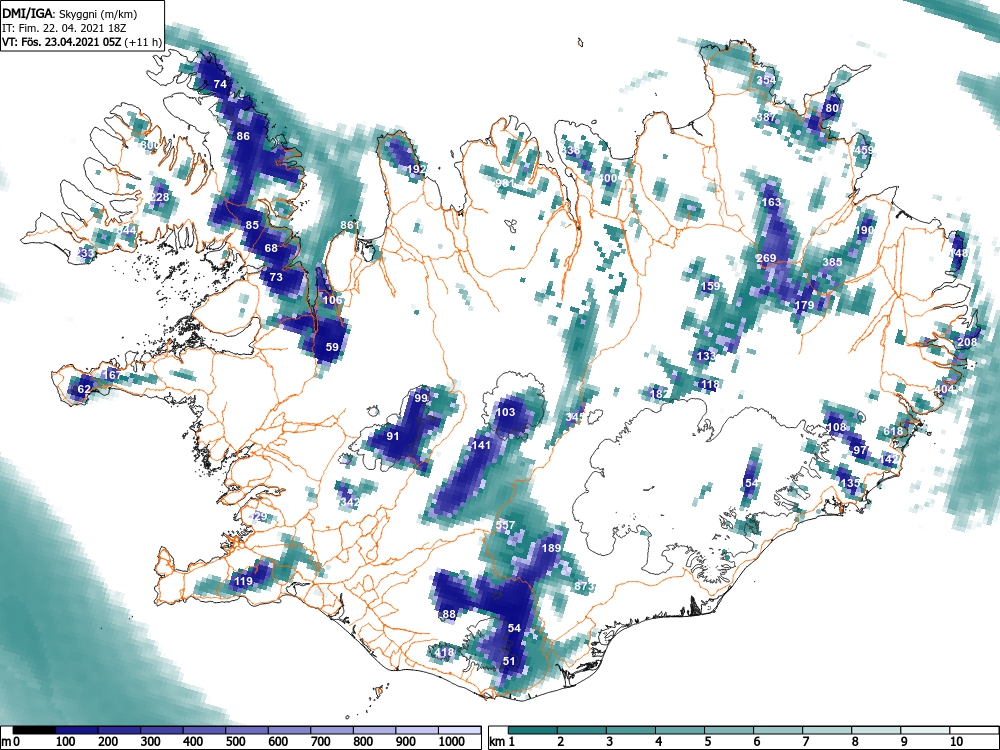The image size is (1000, 750).
Task: Click the visibility value '861' on the map
Action: pyautogui.click(x=350, y=225)
